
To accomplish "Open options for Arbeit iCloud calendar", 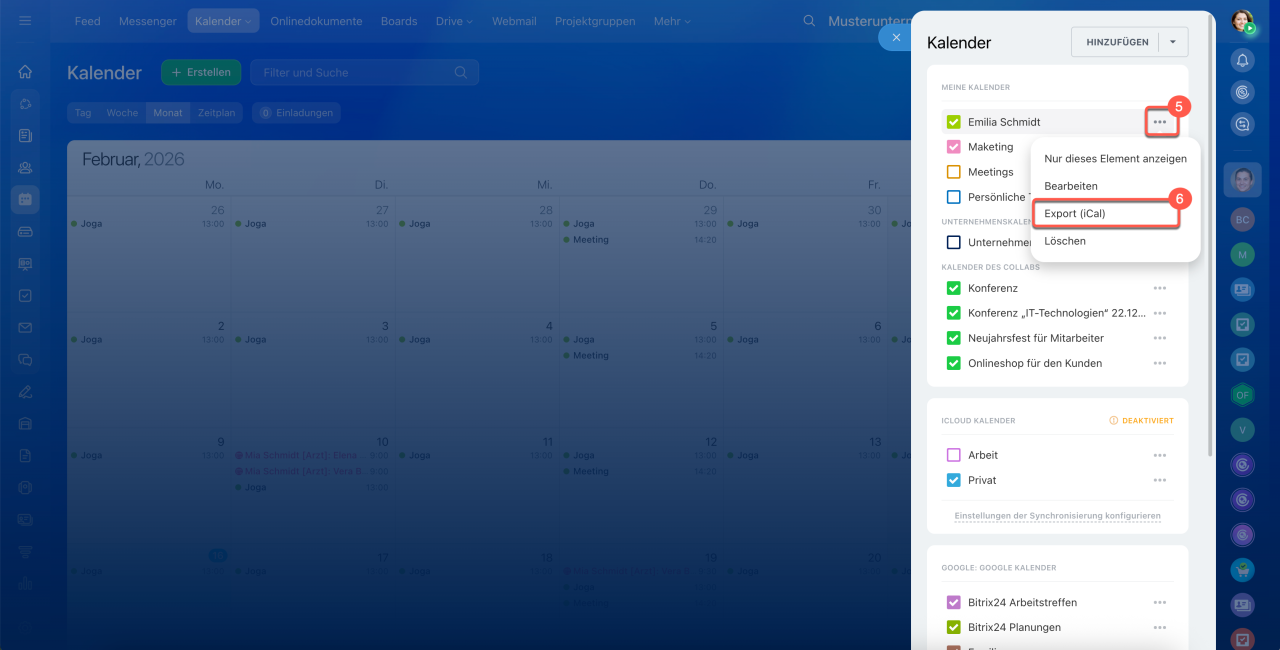I will [1159, 455].
